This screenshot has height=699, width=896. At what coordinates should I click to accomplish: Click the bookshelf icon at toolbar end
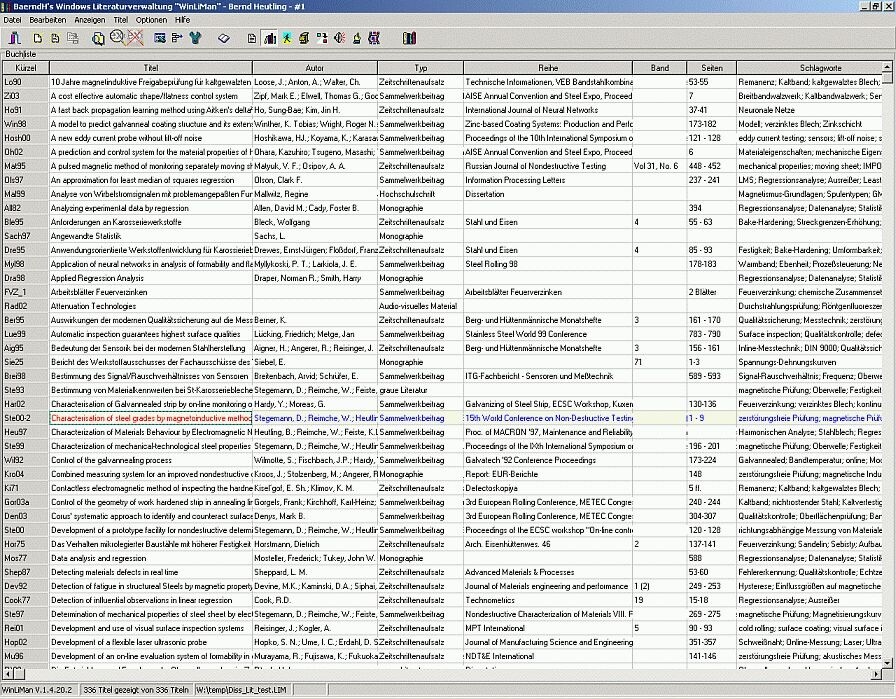tap(409, 38)
